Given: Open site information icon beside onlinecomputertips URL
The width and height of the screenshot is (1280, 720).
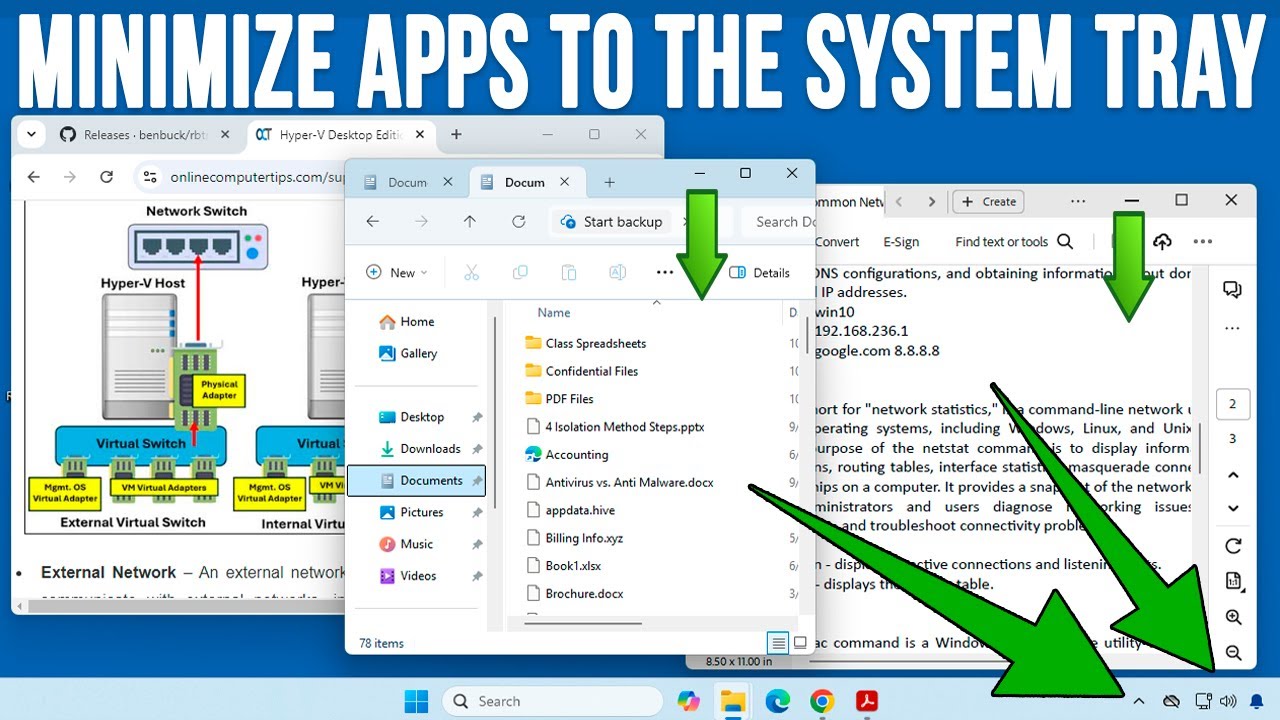Looking at the screenshot, I should coord(150,177).
